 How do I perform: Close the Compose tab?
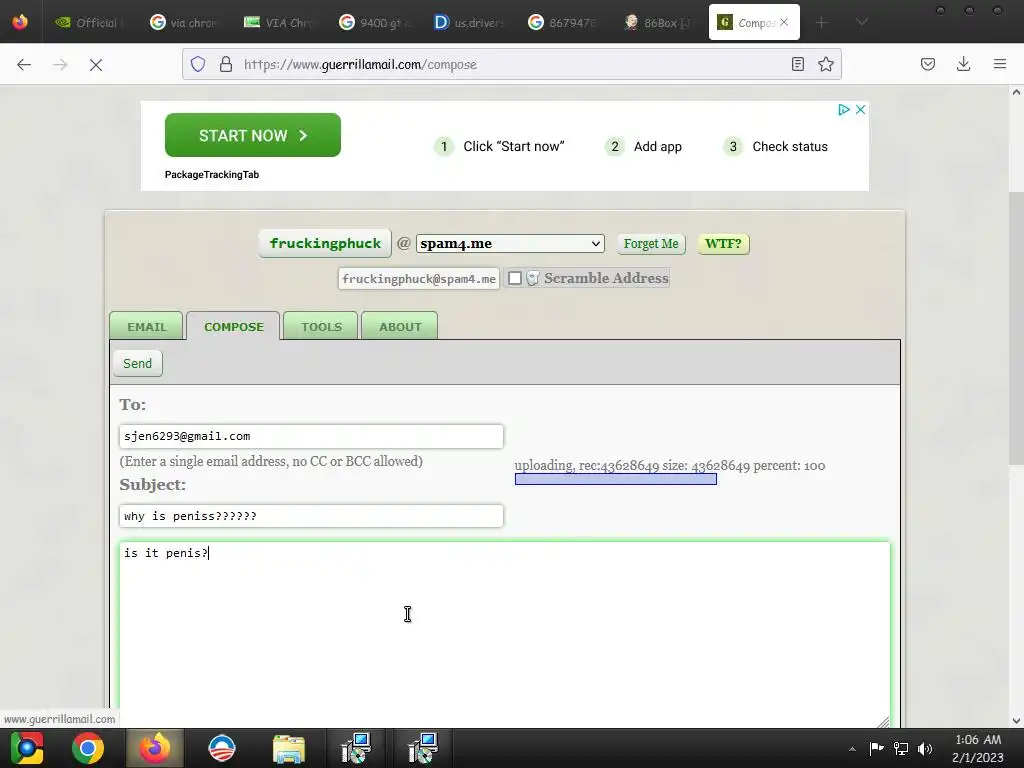coord(784,22)
